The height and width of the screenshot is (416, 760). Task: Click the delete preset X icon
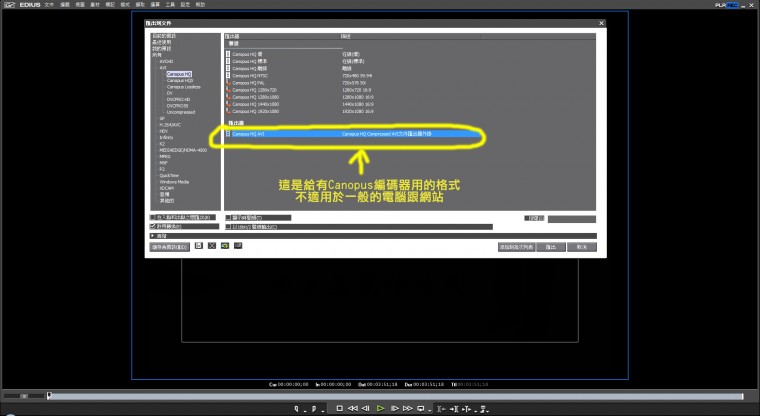point(212,246)
